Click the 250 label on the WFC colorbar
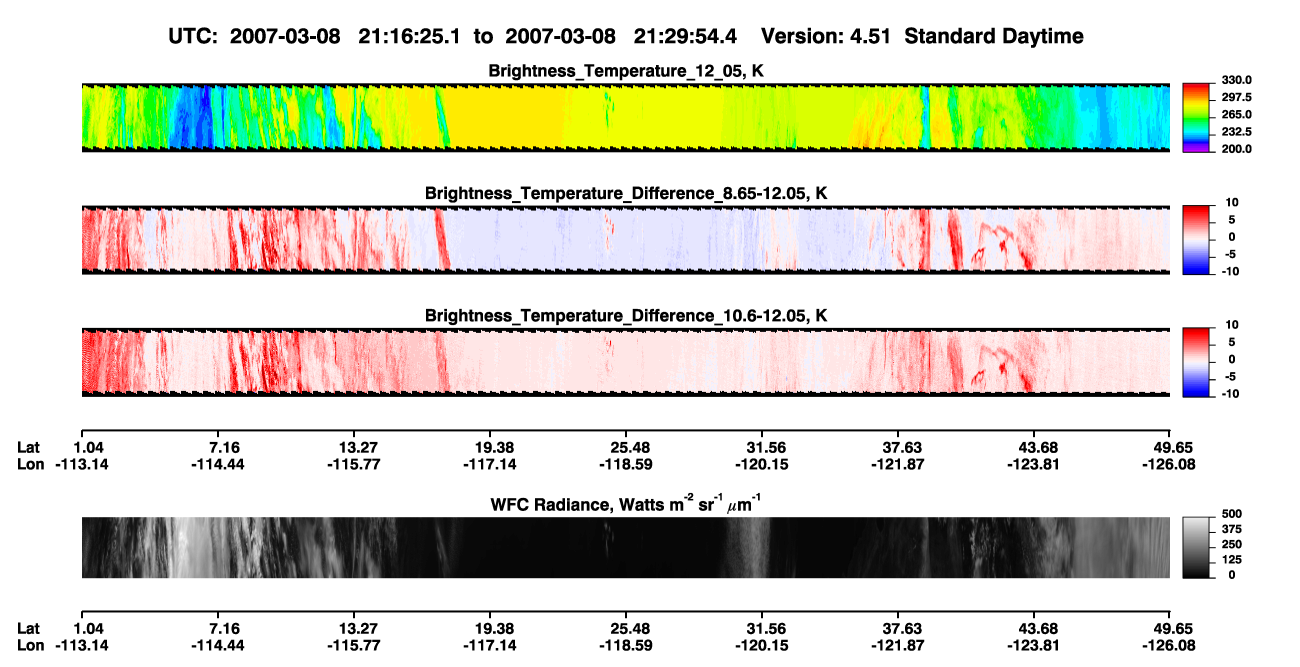Image resolution: width=1300 pixels, height=667 pixels. click(1231, 544)
